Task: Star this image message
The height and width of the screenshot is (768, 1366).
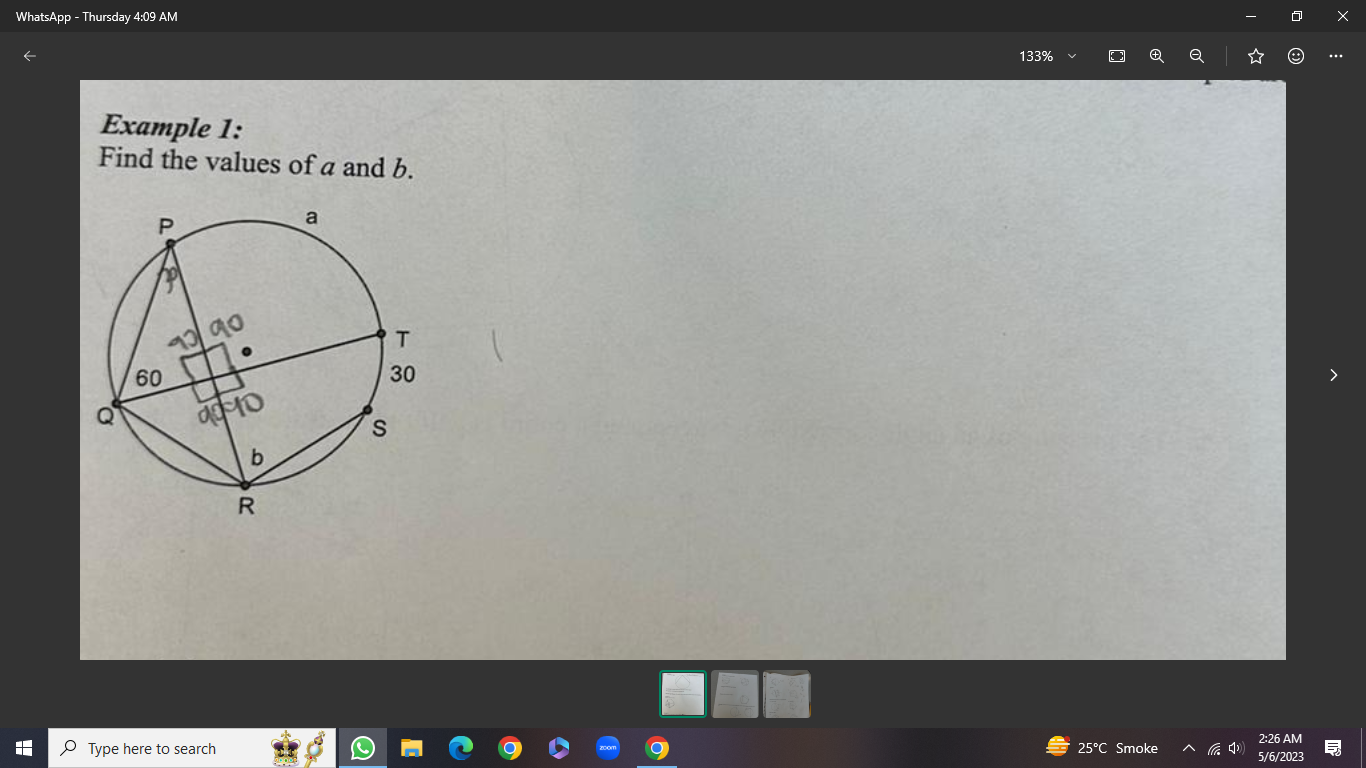Action: point(1255,56)
